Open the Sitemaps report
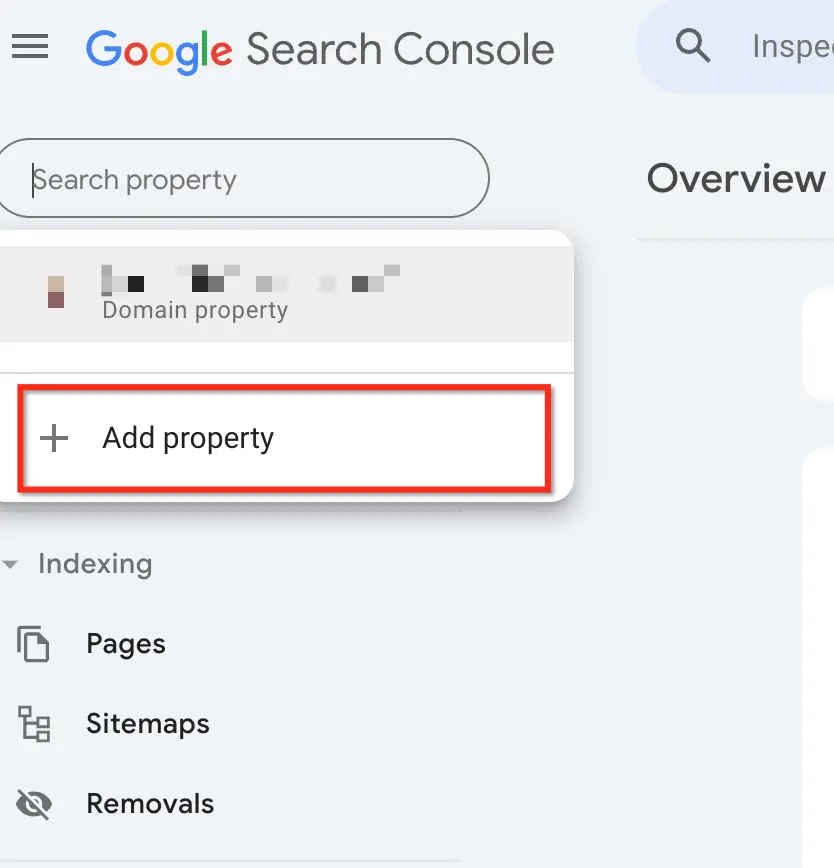Viewport: 834px width, 868px height. (148, 724)
